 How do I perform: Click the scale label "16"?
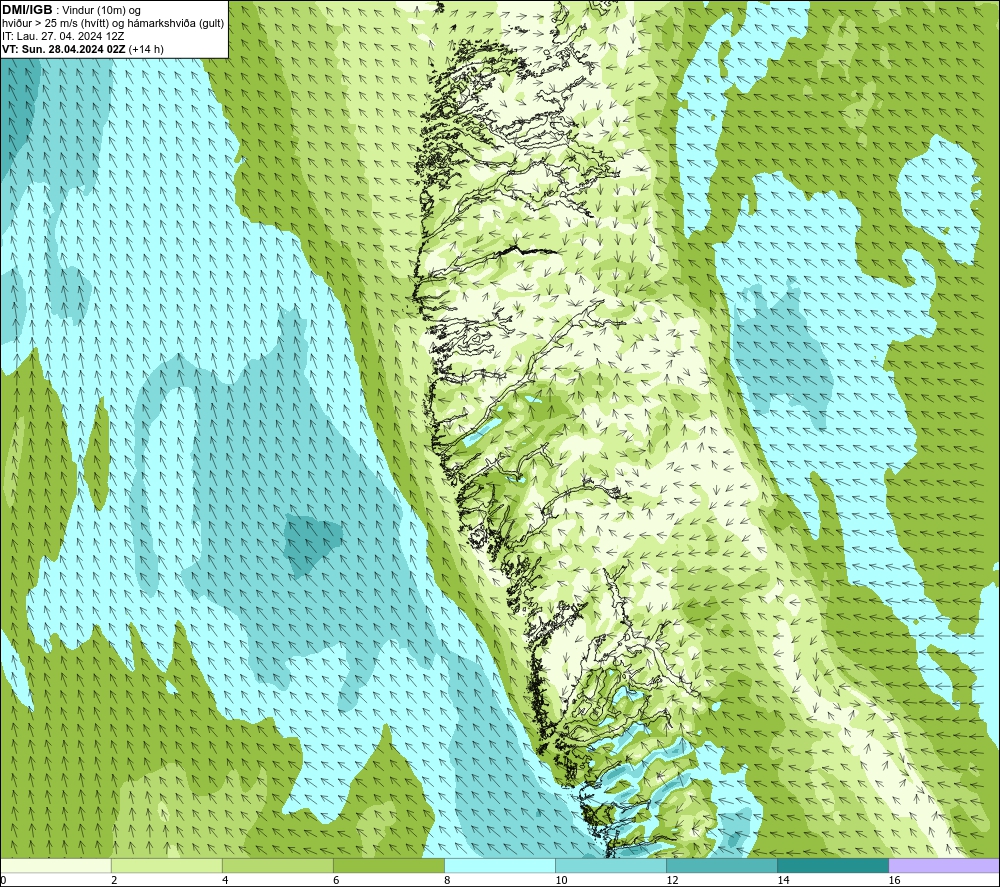pyautogui.click(x=895, y=881)
